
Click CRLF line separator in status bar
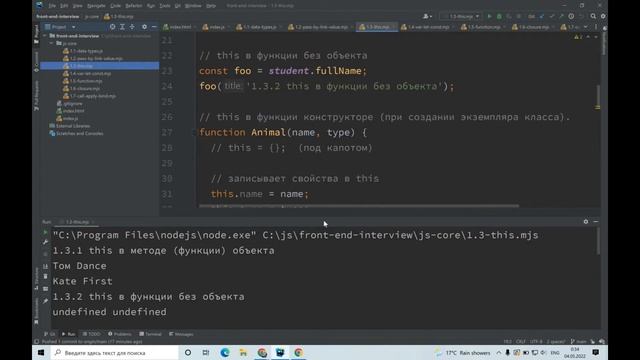click(x=520, y=342)
